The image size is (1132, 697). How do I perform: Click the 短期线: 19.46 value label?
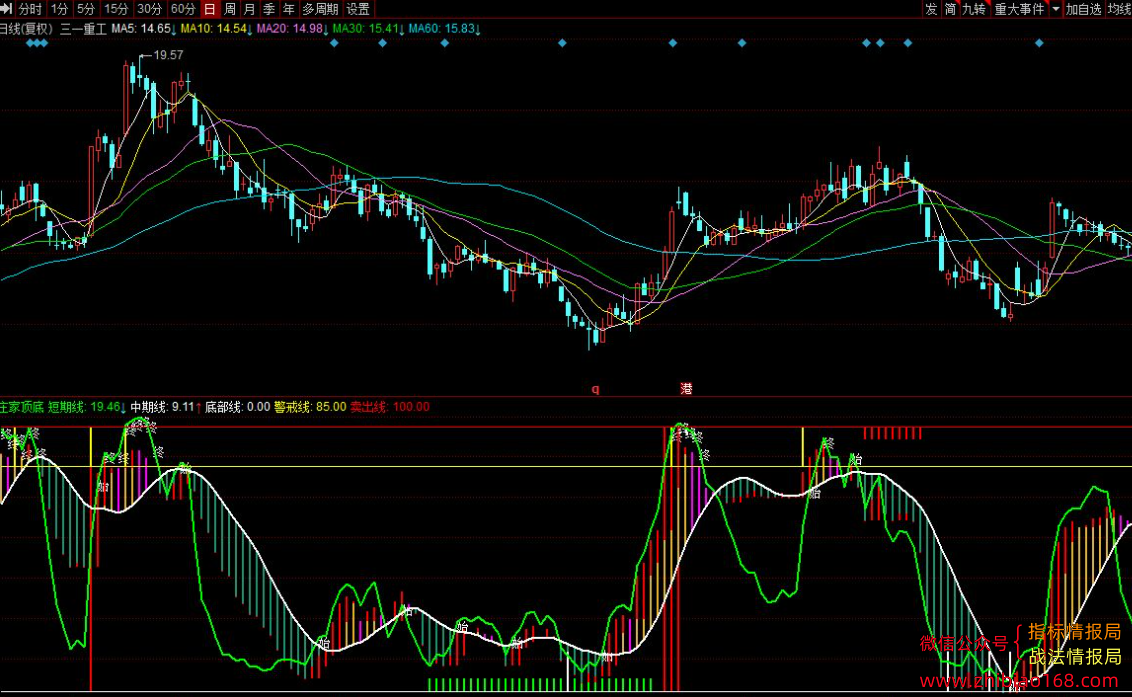[87, 407]
